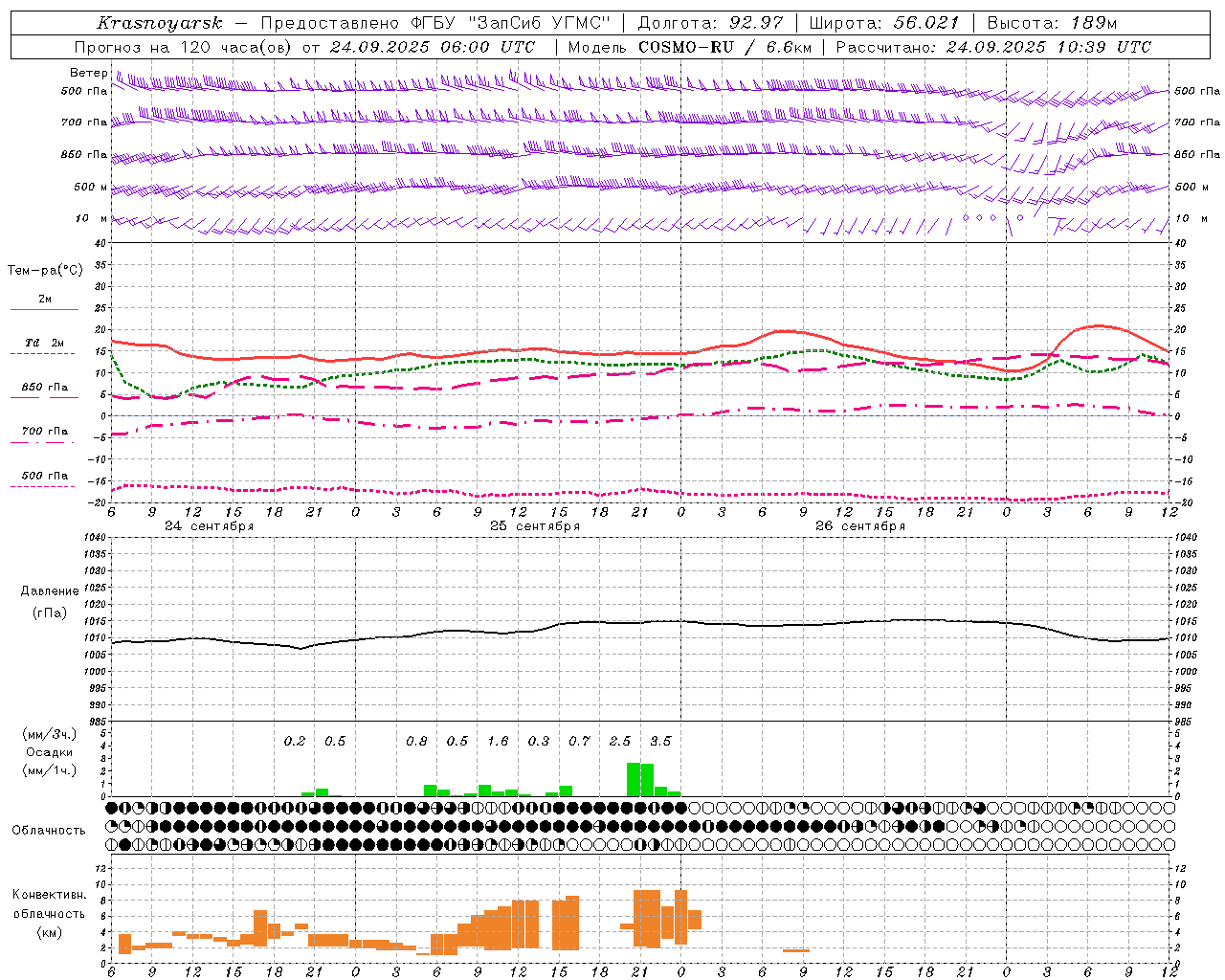Image resolution: width=1225 pixels, height=980 pixels.
Task: Click the 25 сентября date label
Action: pos(535,526)
